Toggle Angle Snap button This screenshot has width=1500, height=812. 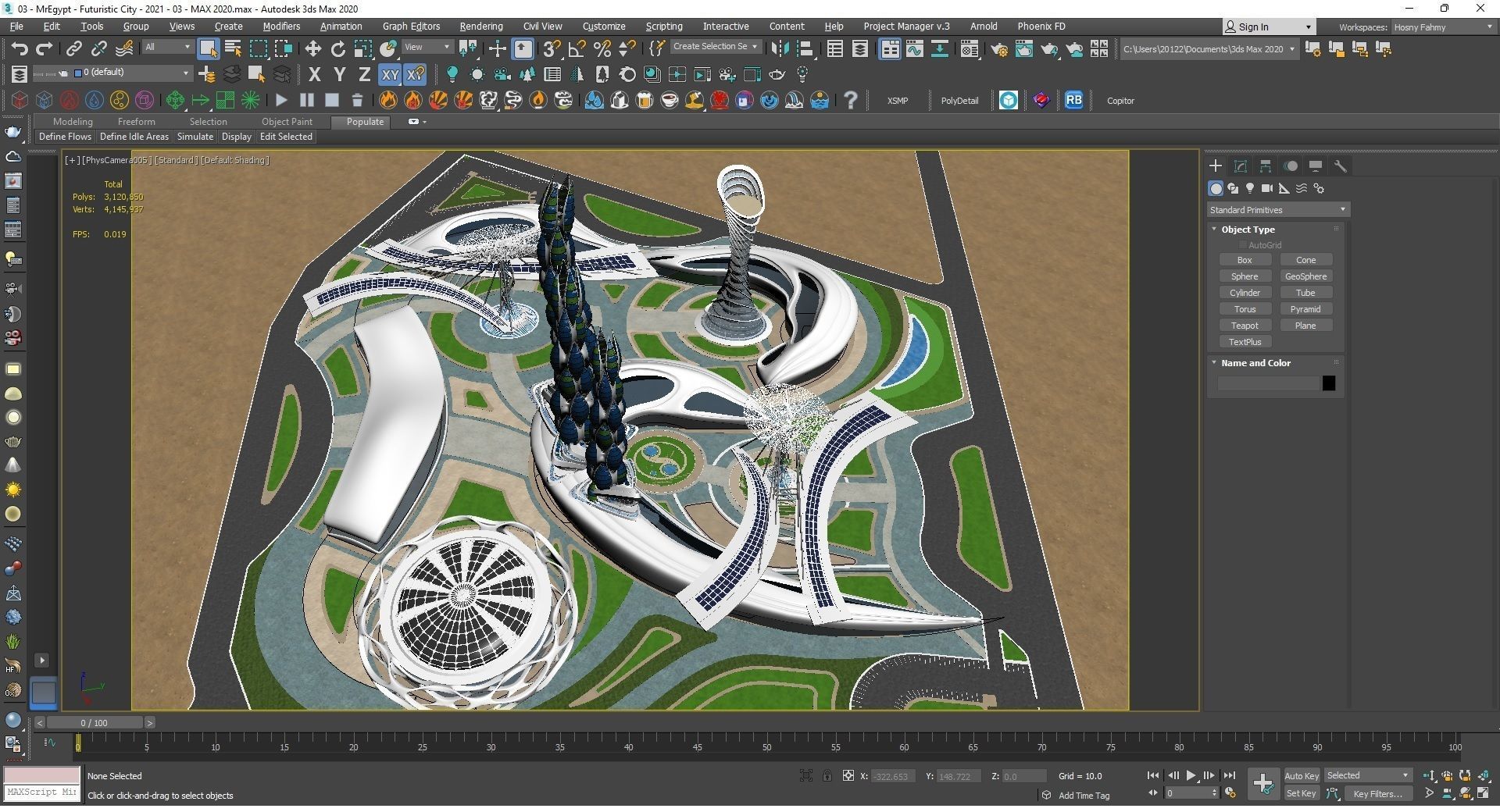[577, 49]
